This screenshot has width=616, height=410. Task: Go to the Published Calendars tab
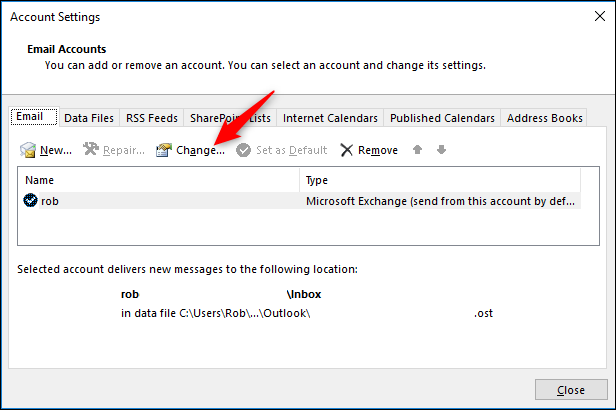(442, 118)
